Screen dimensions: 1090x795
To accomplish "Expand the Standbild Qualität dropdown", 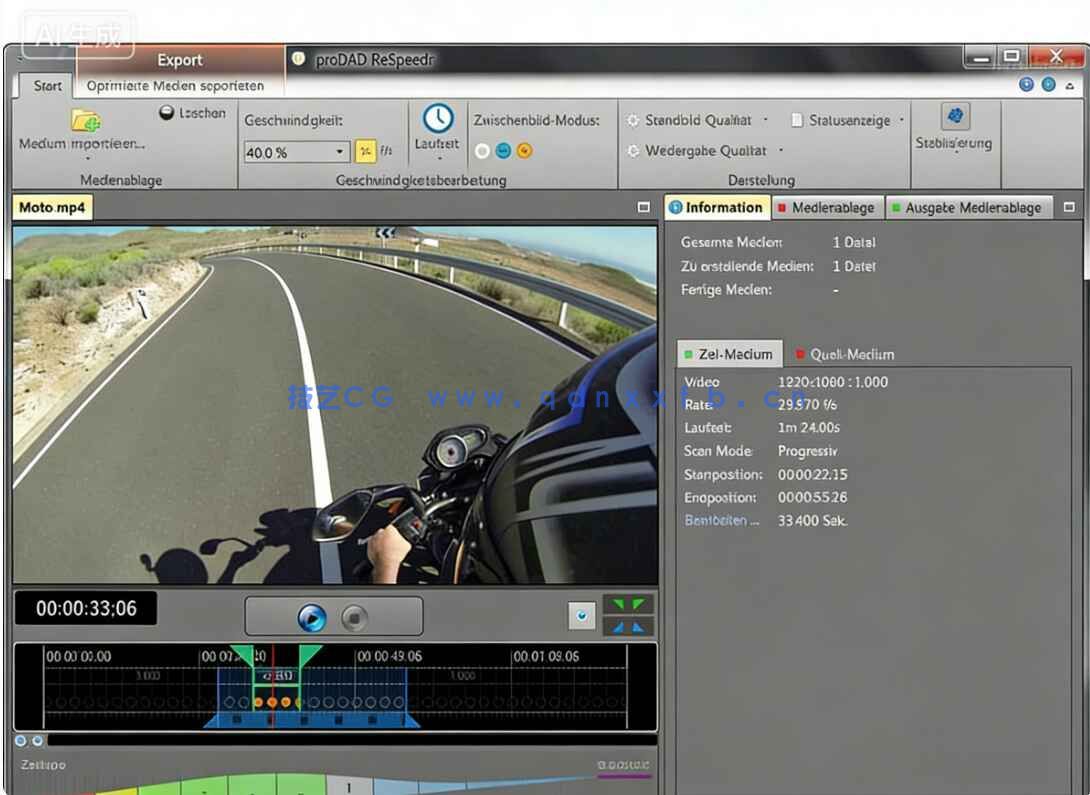I will click(766, 120).
